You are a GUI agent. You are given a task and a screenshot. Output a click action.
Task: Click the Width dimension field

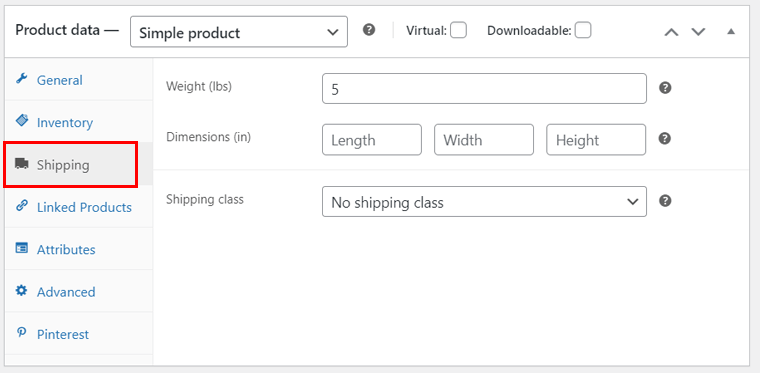pos(484,140)
